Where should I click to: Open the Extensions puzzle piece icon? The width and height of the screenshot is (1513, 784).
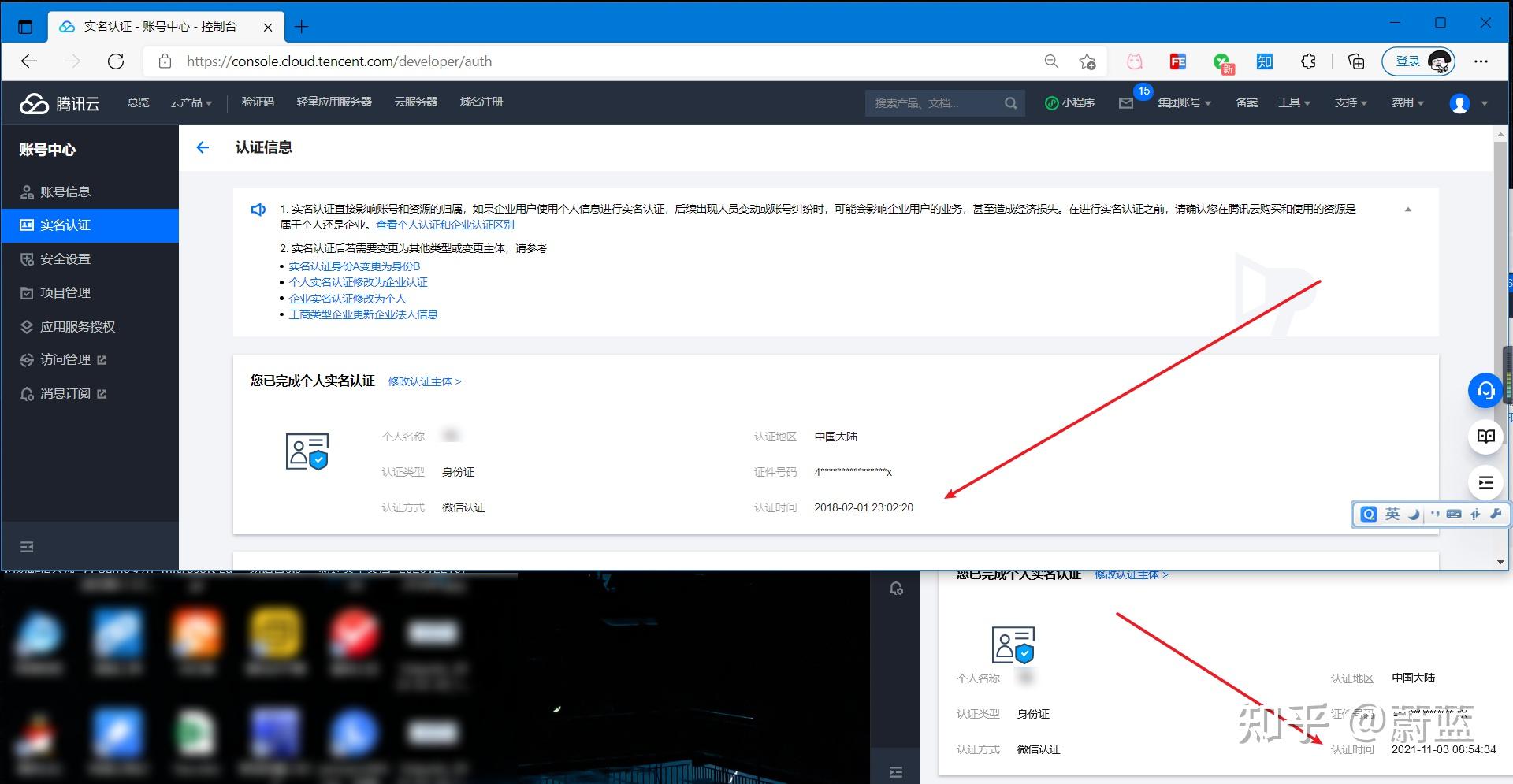(1308, 61)
